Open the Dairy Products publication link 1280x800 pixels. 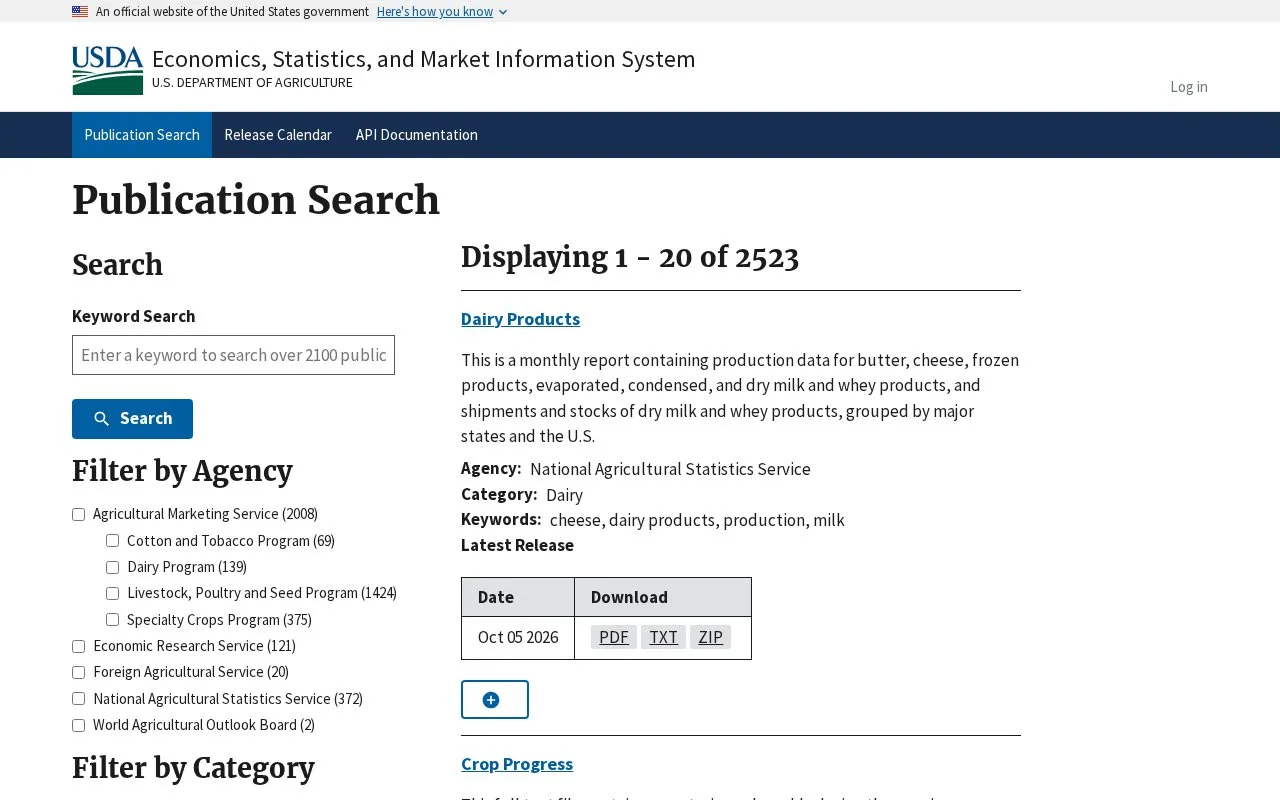point(520,319)
